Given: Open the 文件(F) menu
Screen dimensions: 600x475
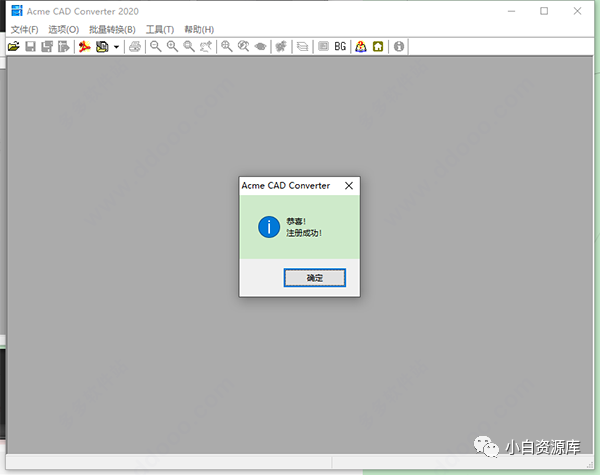Looking at the screenshot, I should pyautogui.click(x=24, y=29).
